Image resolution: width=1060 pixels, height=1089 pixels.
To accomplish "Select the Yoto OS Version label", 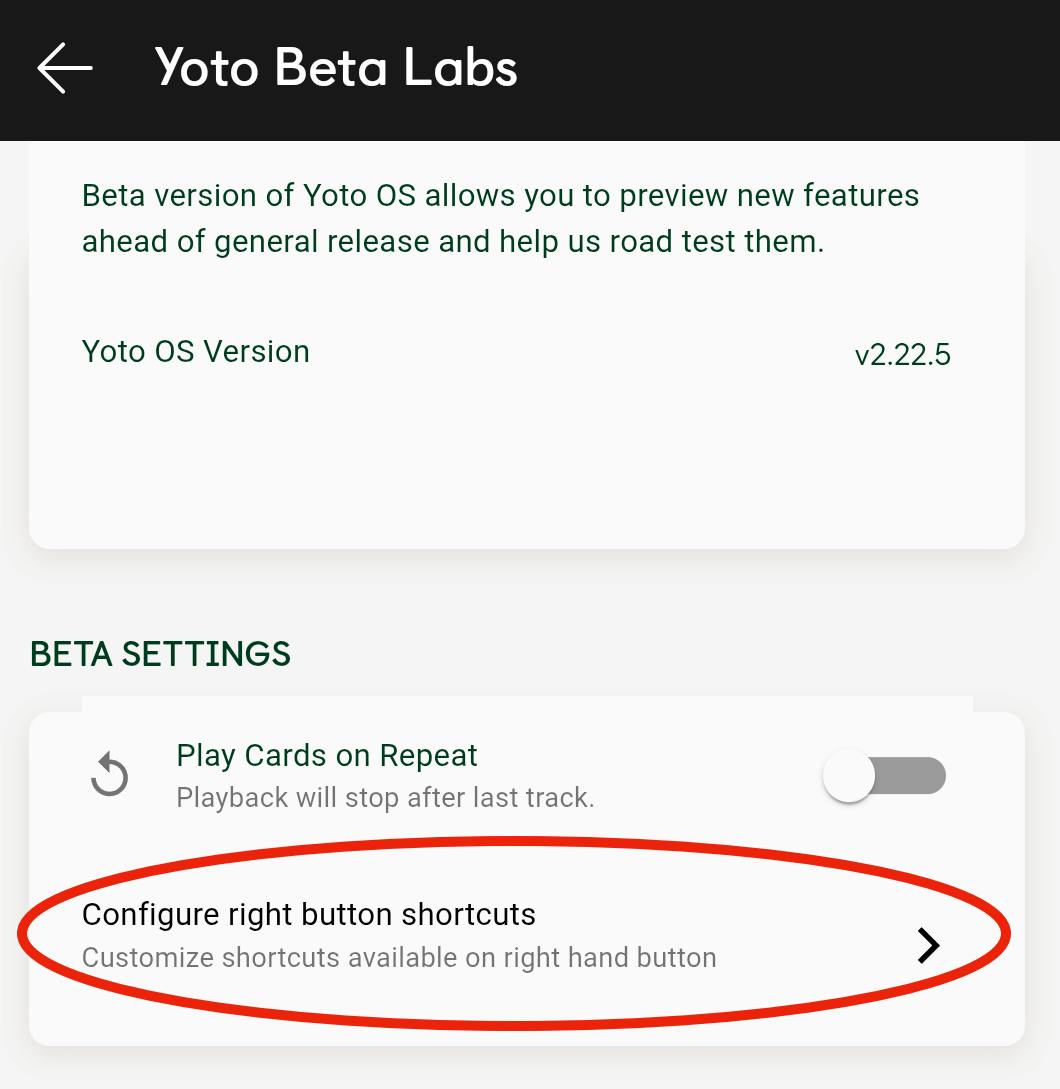I will 195,351.
